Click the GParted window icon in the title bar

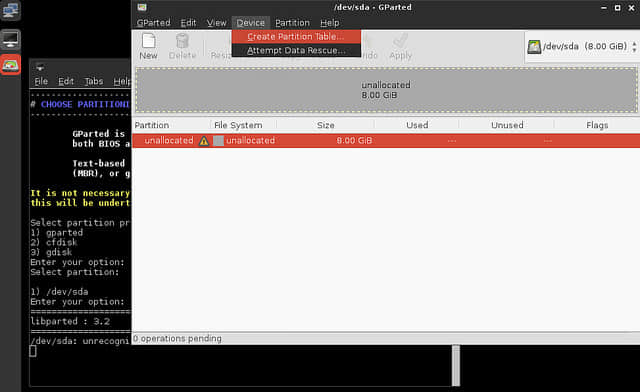pyautogui.click(x=142, y=7)
